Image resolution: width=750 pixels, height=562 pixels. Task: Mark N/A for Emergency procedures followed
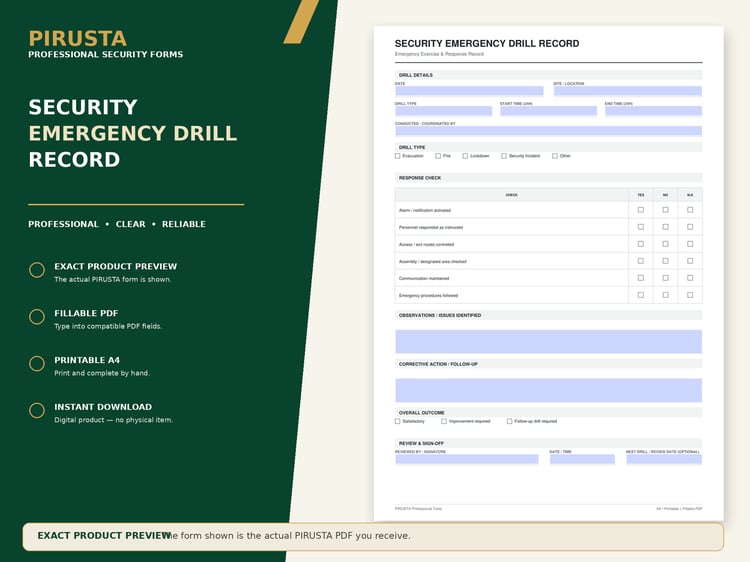[x=690, y=295]
